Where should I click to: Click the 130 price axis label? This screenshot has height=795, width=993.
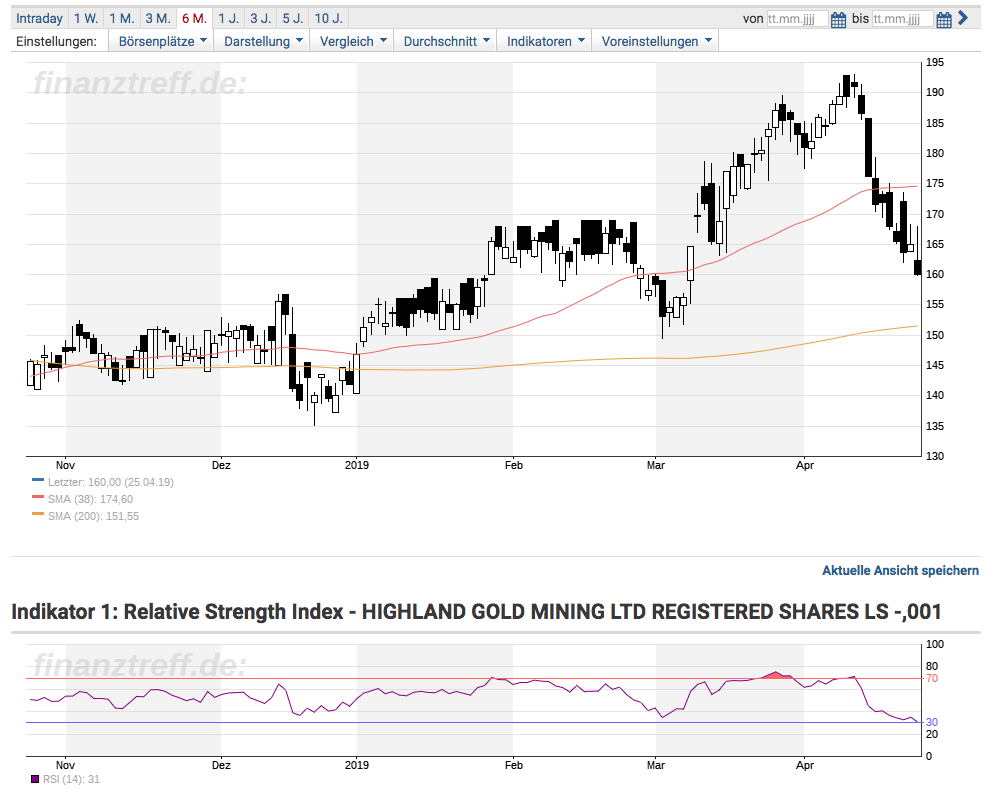click(x=935, y=456)
